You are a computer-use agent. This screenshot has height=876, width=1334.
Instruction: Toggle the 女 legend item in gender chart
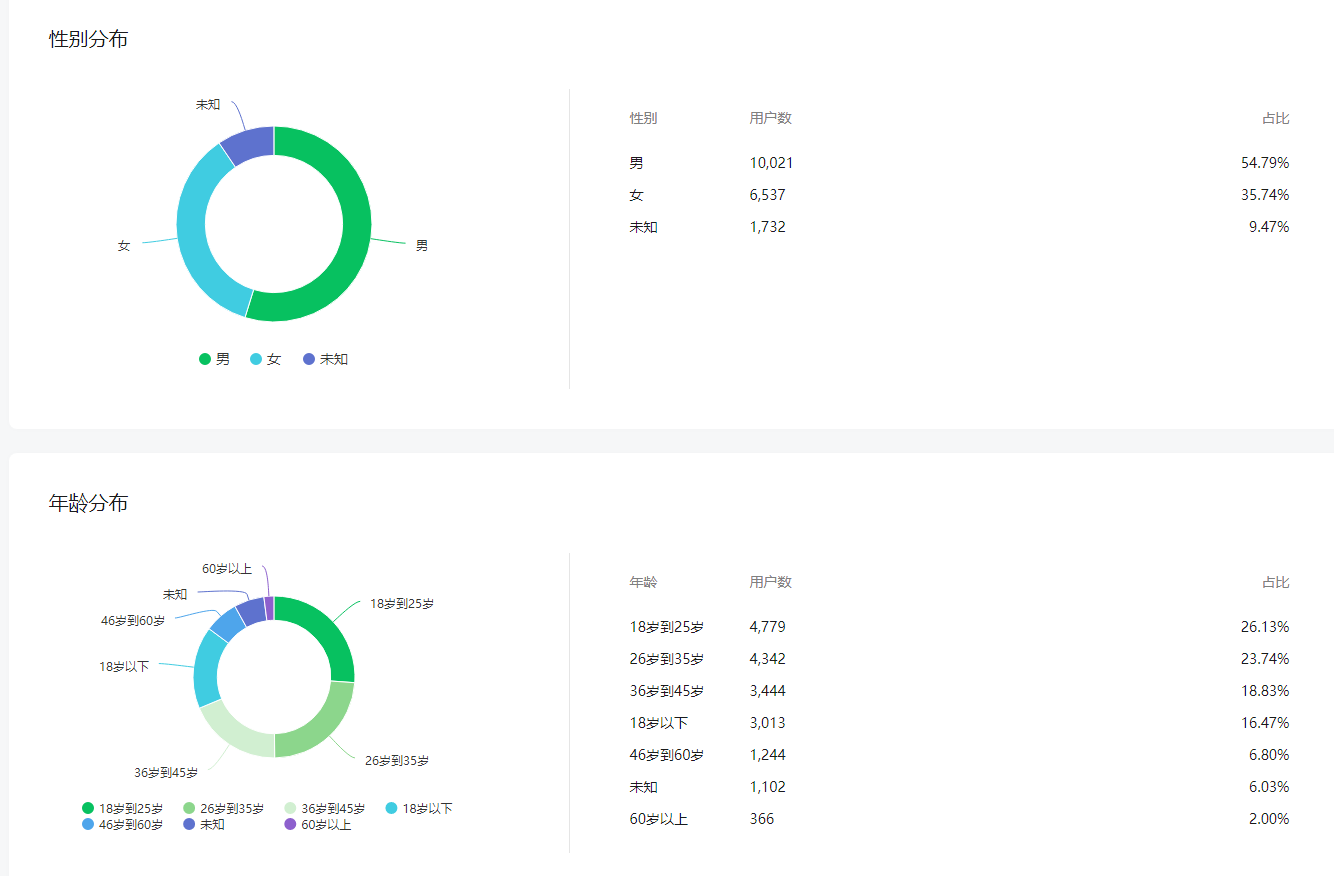click(x=265, y=359)
